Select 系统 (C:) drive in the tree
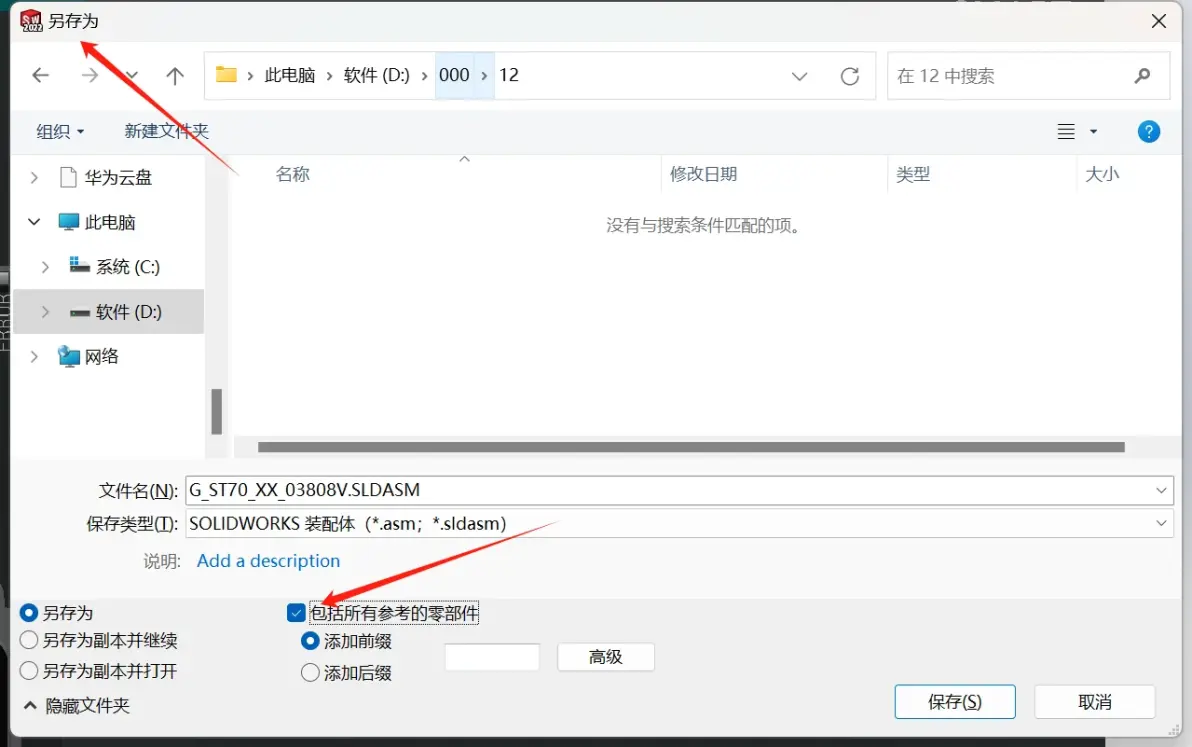Screen dimensions: 1192x747 (x=127, y=267)
